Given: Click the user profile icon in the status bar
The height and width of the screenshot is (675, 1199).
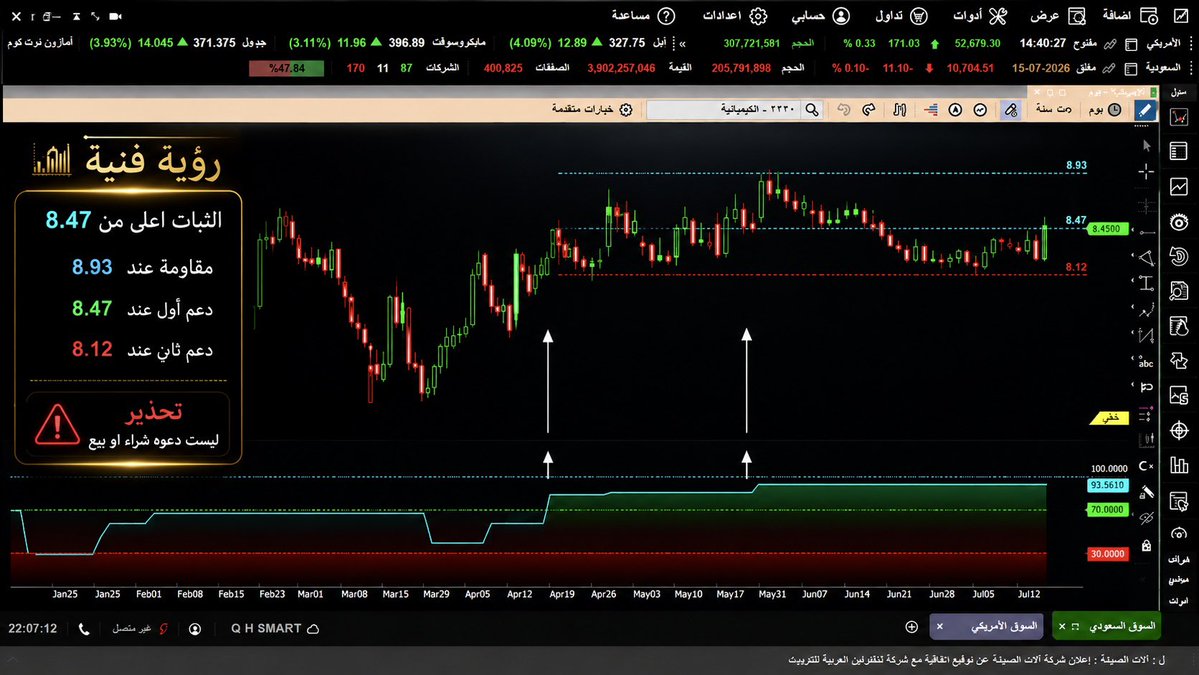Looking at the screenshot, I should click(195, 629).
